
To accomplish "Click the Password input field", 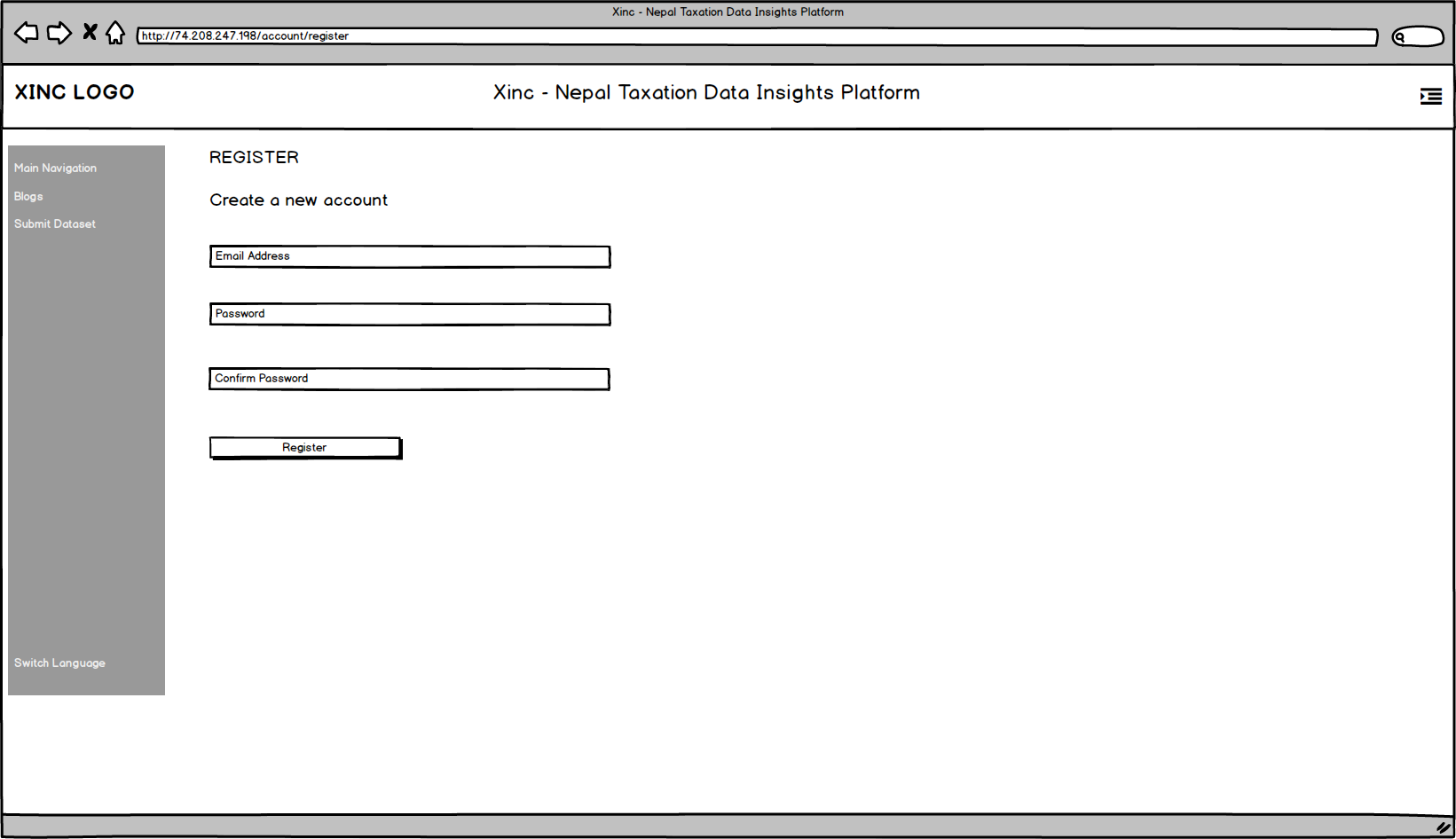I will pos(410,314).
